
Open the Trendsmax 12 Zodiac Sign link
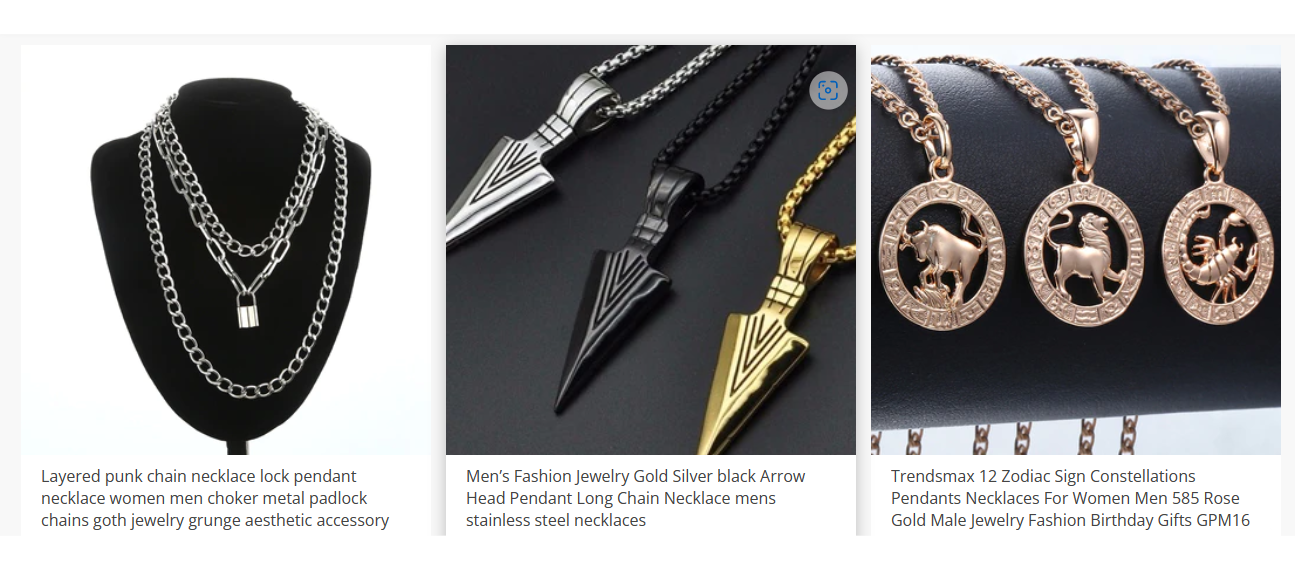1070,498
